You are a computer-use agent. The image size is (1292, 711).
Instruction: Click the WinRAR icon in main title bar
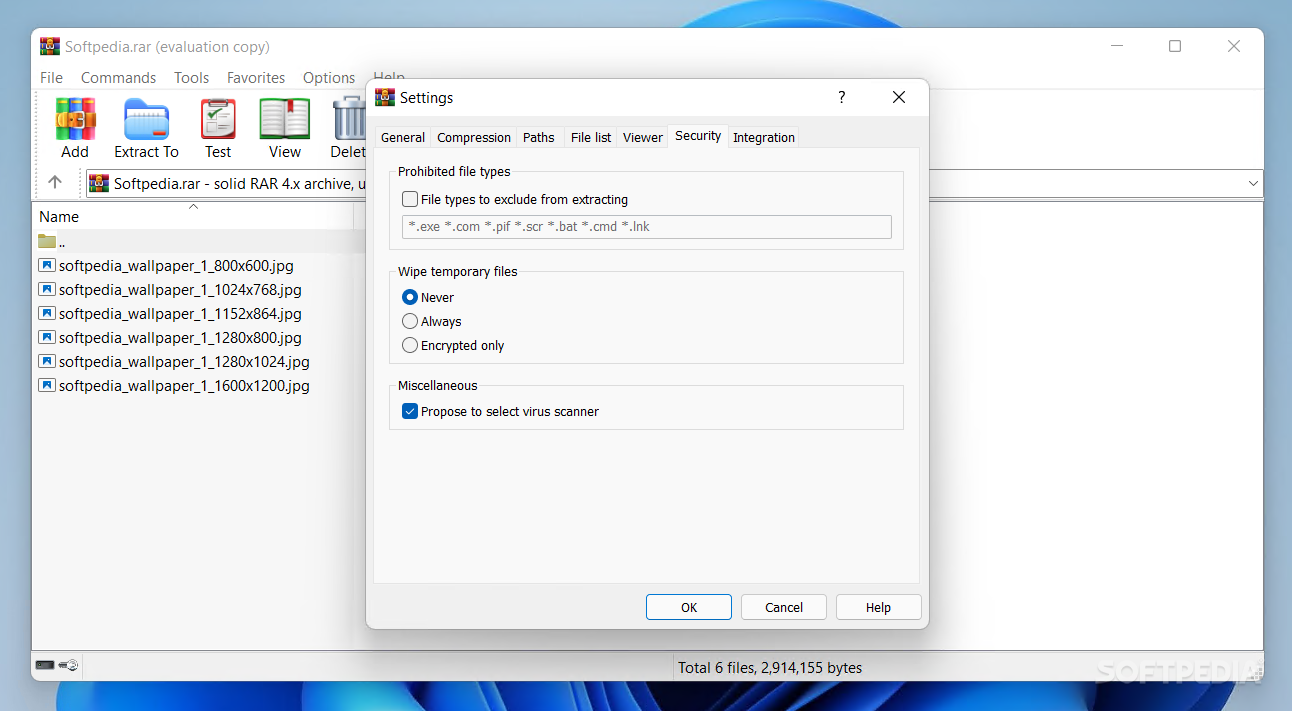coord(50,47)
